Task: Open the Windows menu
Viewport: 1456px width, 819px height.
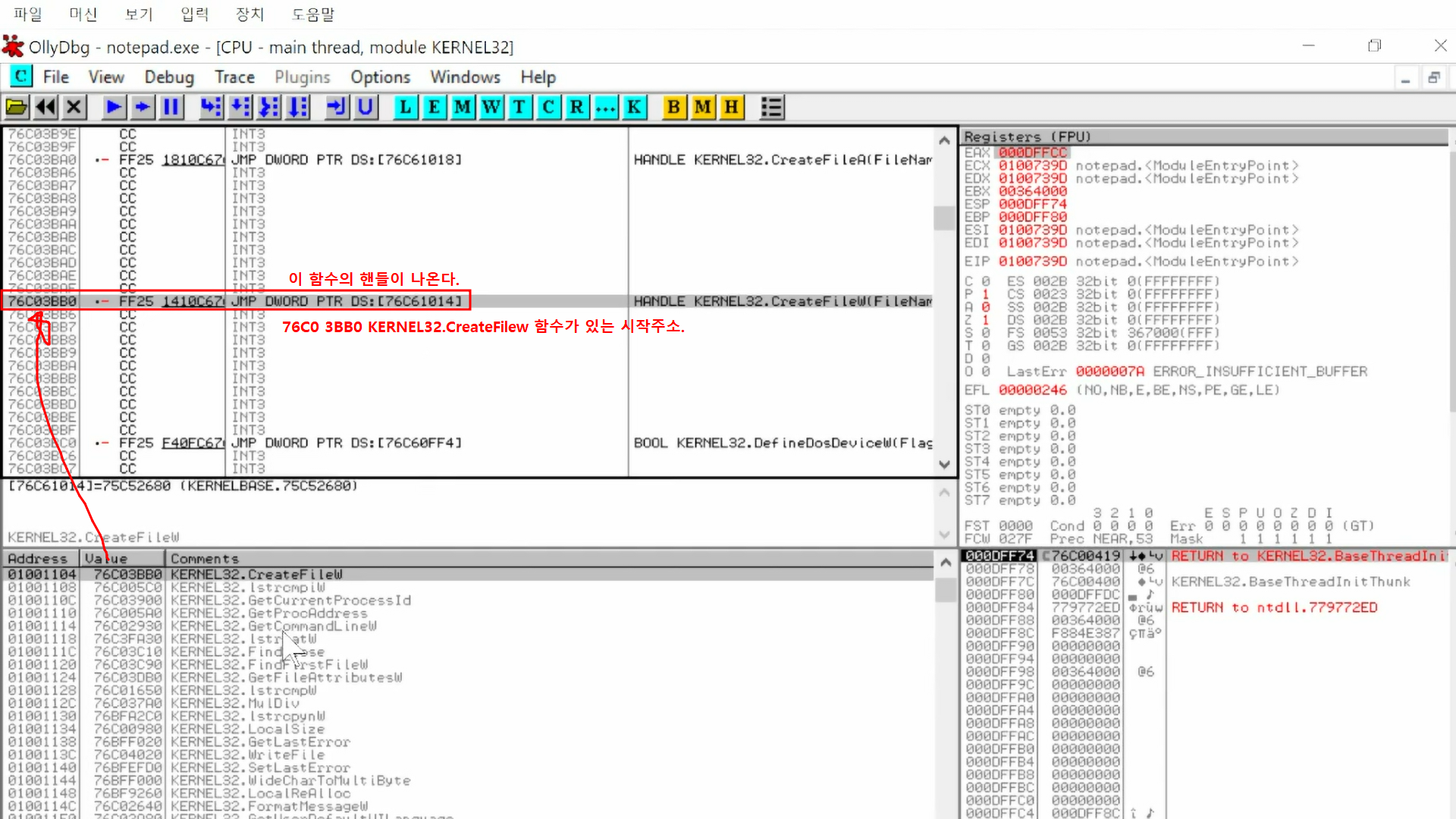Action: point(466,77)
